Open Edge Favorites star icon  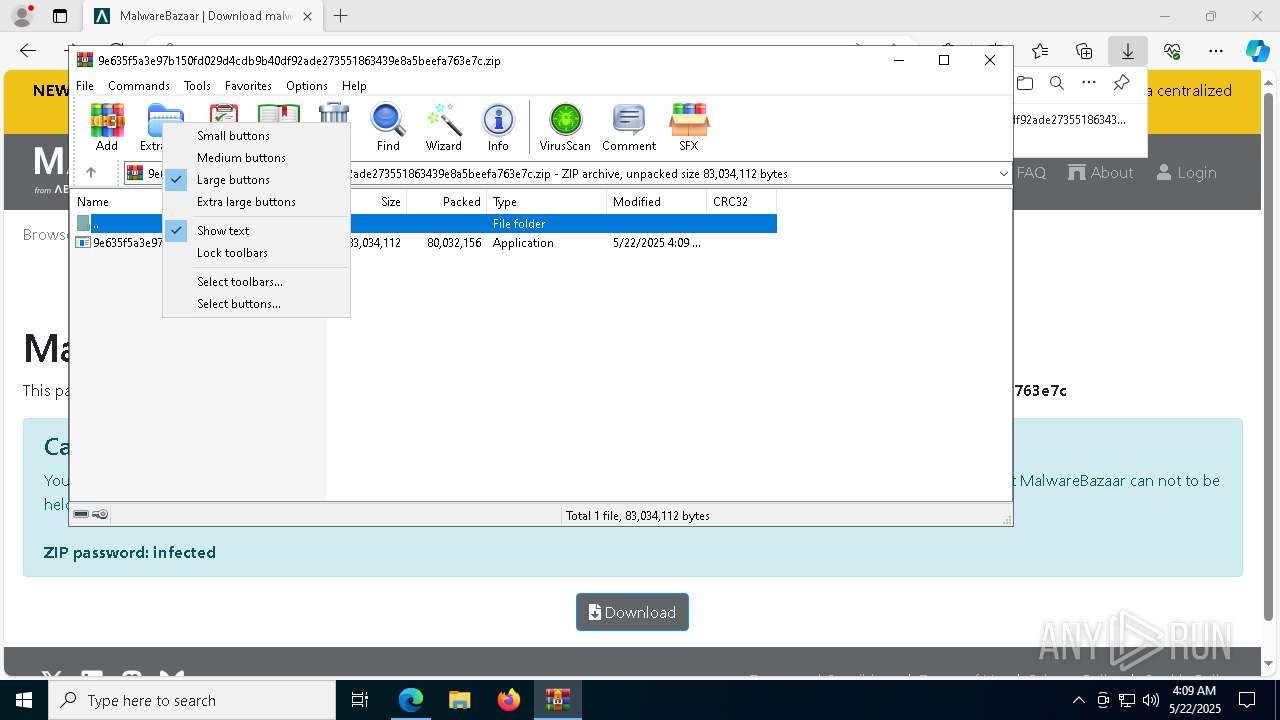pos(1040,51)
